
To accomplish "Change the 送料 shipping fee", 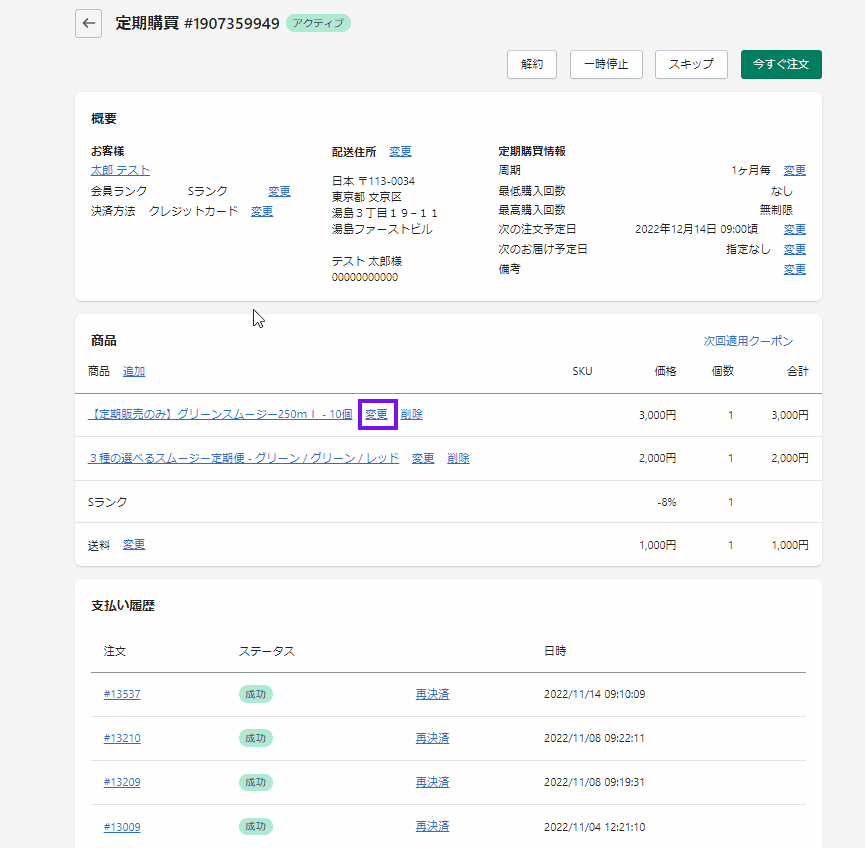I will (x=134, y=545).
